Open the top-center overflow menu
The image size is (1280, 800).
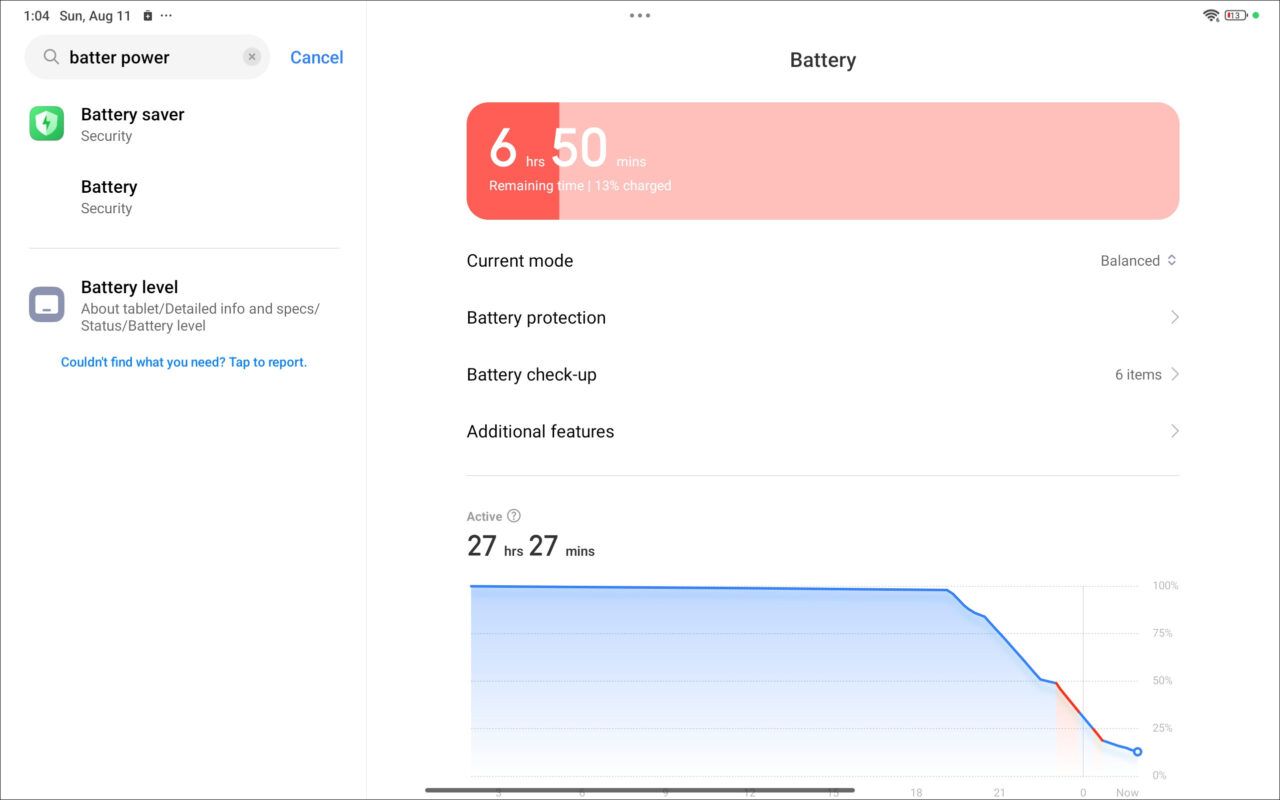pos(639,15)
